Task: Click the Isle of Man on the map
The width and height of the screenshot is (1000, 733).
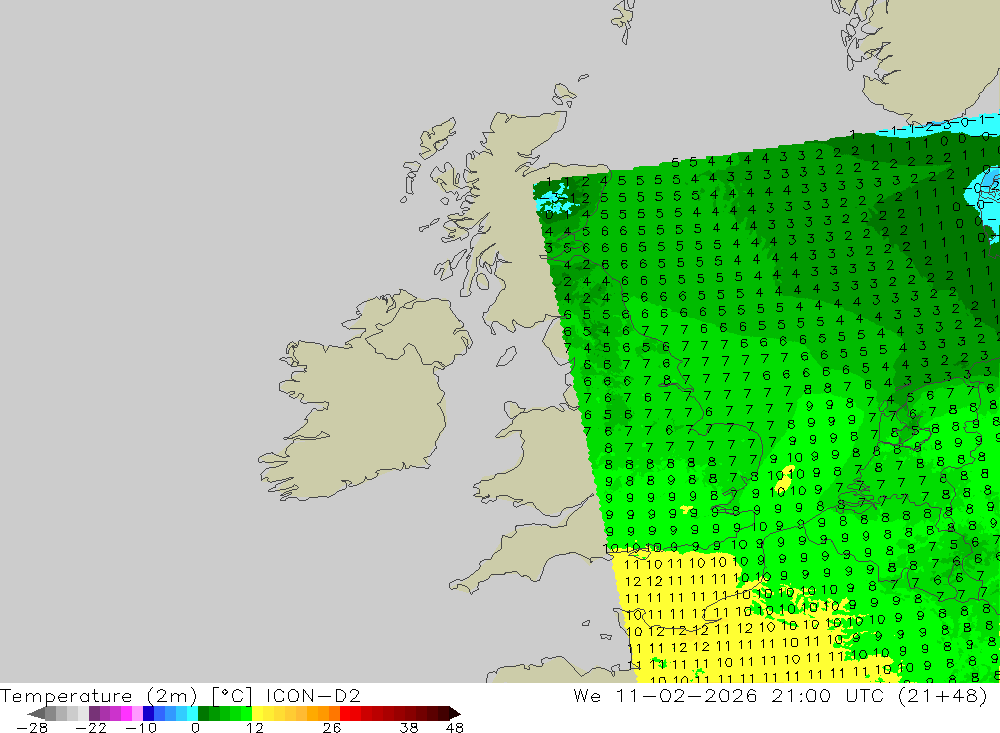Action: pyautogui.click(x=506, y=356)
